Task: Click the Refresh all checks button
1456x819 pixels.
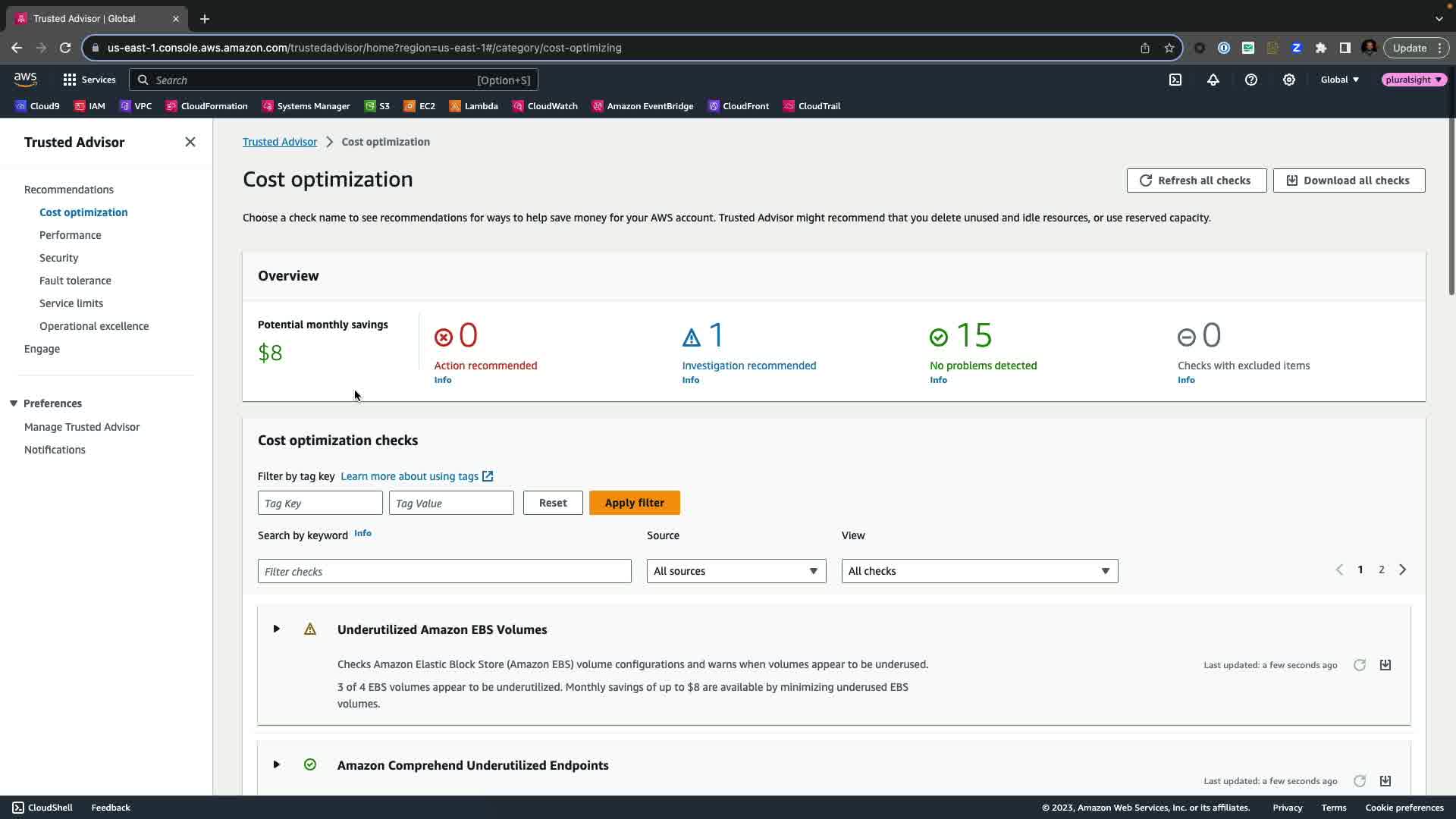Action: pos(1196,180)
